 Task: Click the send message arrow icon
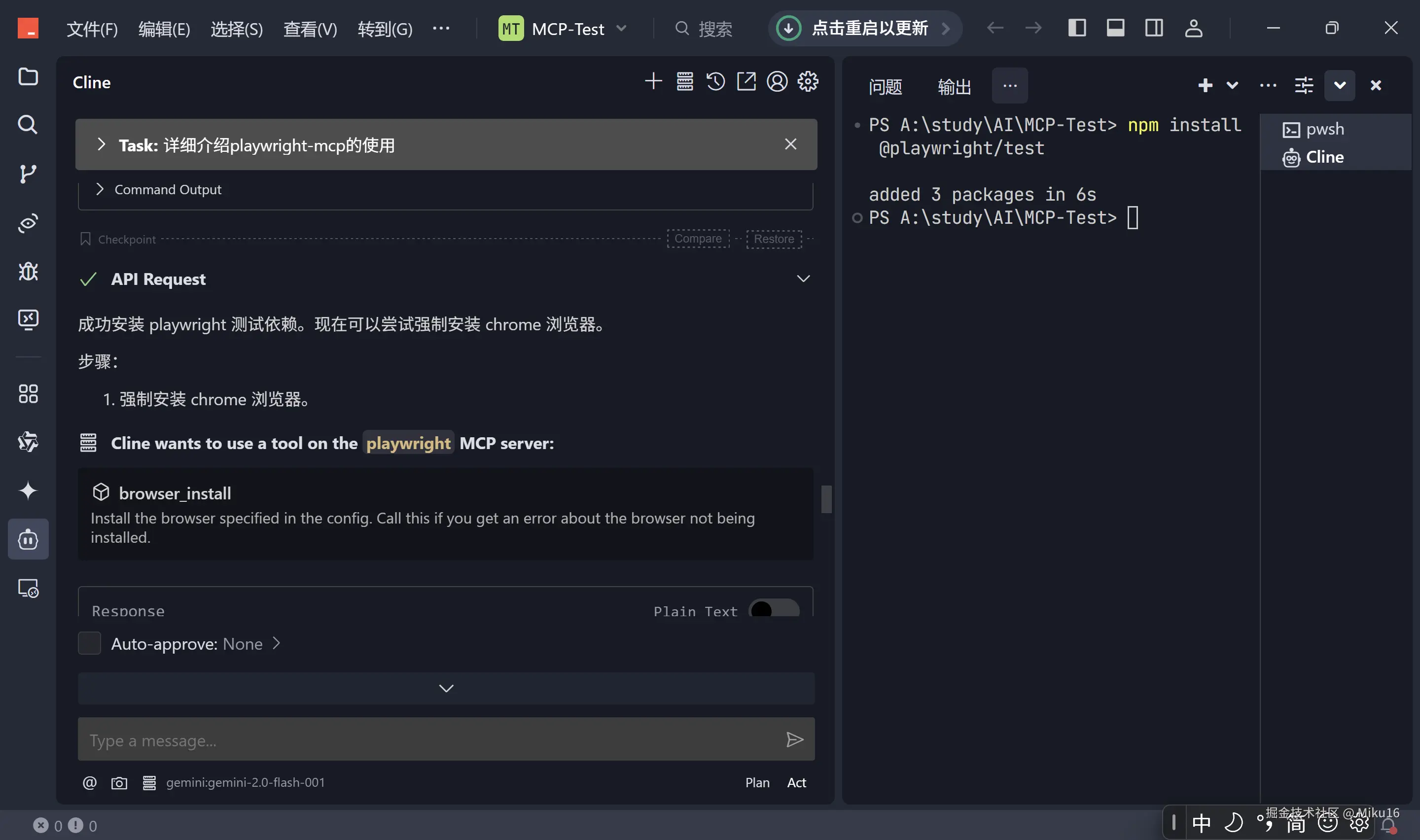[795, 739]
